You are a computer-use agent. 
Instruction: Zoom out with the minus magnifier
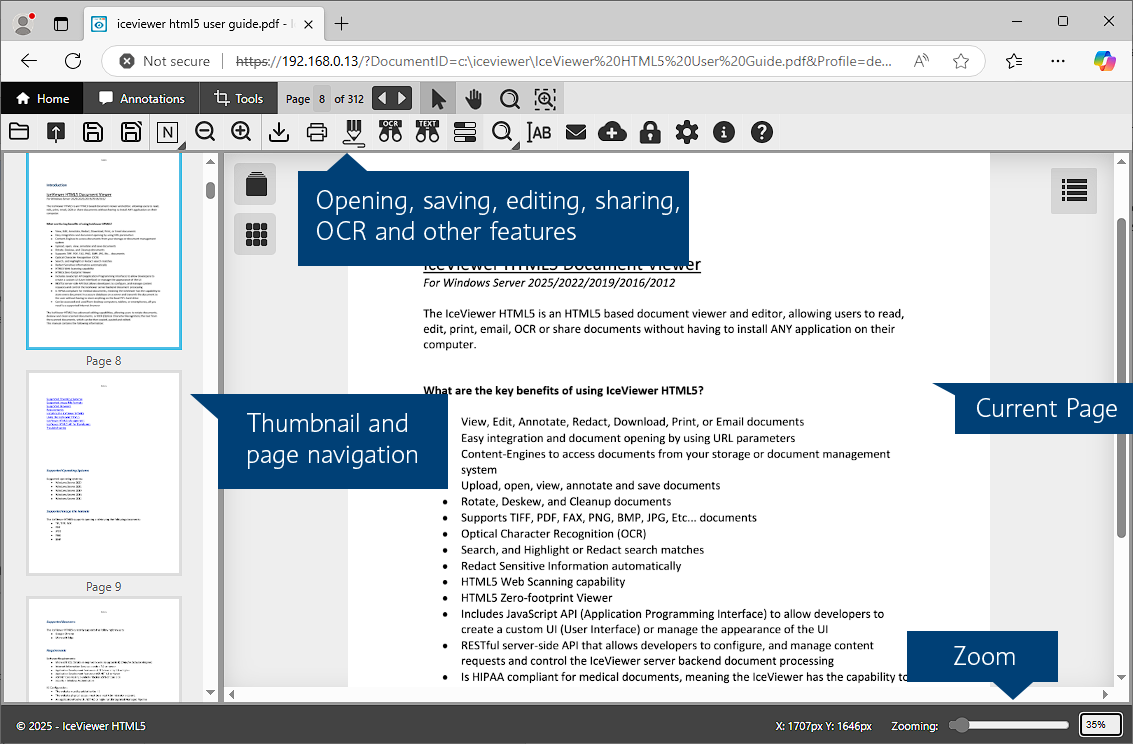(205, 132)
